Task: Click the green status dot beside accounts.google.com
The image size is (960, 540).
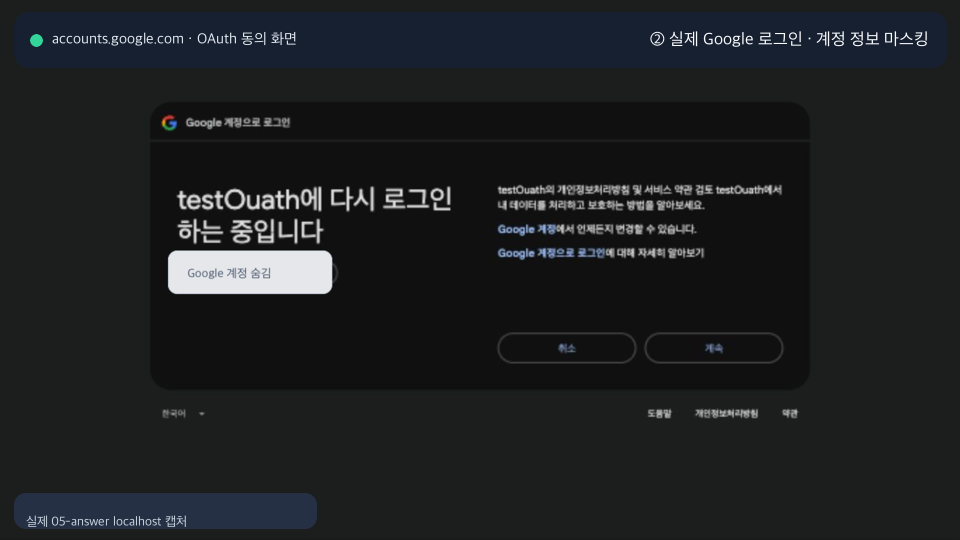Action: click(x=37, y=40)
